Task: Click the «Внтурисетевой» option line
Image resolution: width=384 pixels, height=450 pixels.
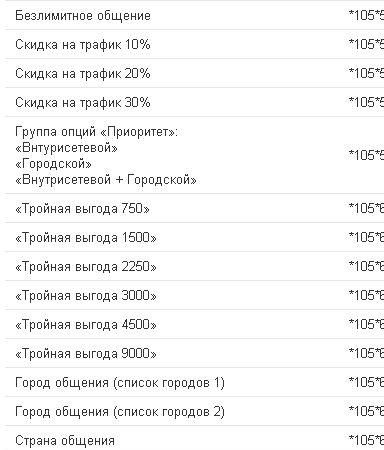Action: tap(66, 148)
